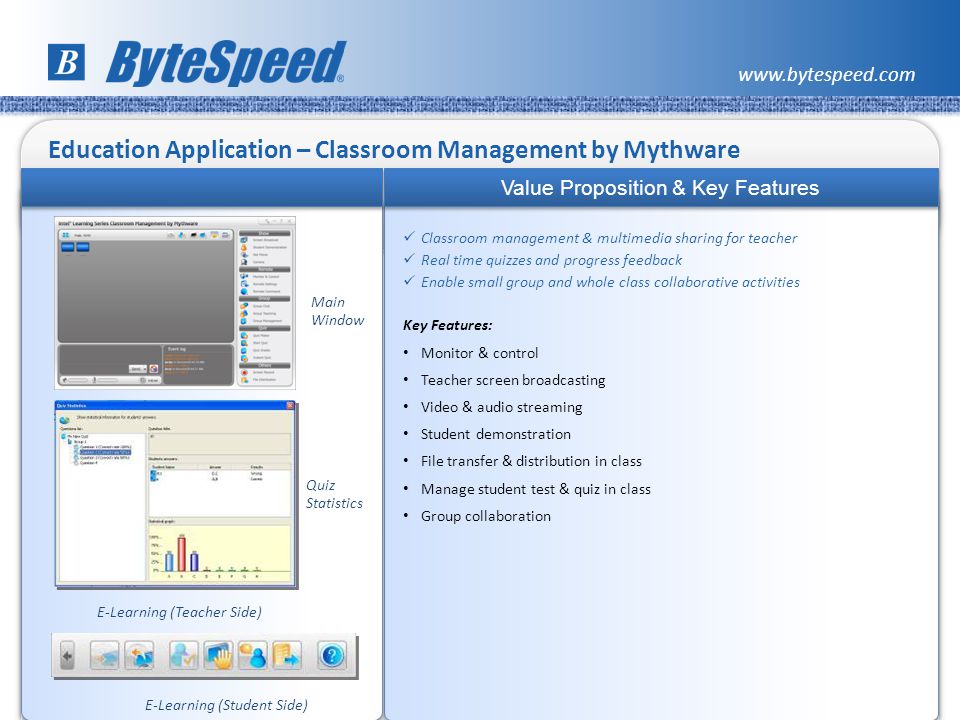This screenshot has height=720, width=960.
Task: Click first student thumbnail in Main Window
Action: [67, 247]
